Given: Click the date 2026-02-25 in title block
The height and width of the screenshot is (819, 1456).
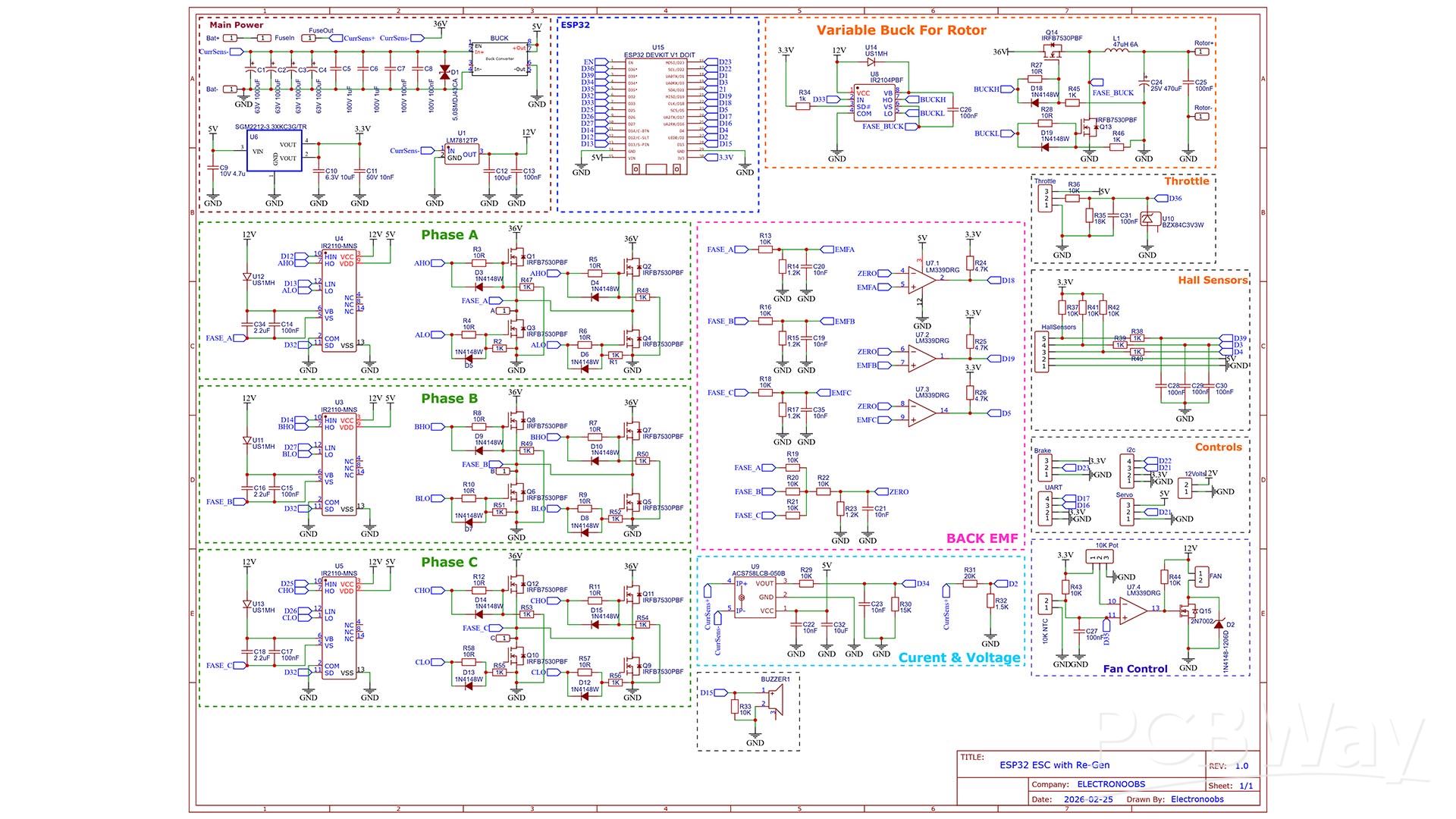Looking at the screenshot, I should point(1088,799).
